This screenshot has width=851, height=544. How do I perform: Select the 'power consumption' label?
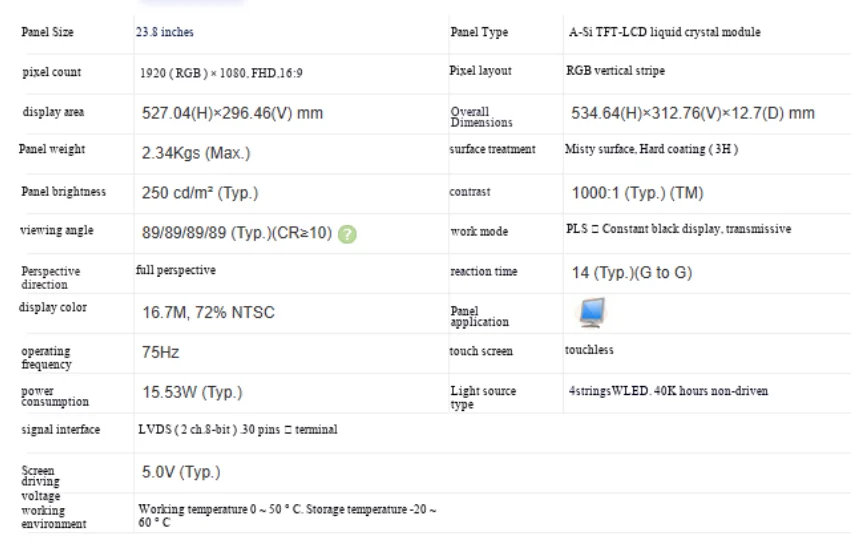[55, 396]
